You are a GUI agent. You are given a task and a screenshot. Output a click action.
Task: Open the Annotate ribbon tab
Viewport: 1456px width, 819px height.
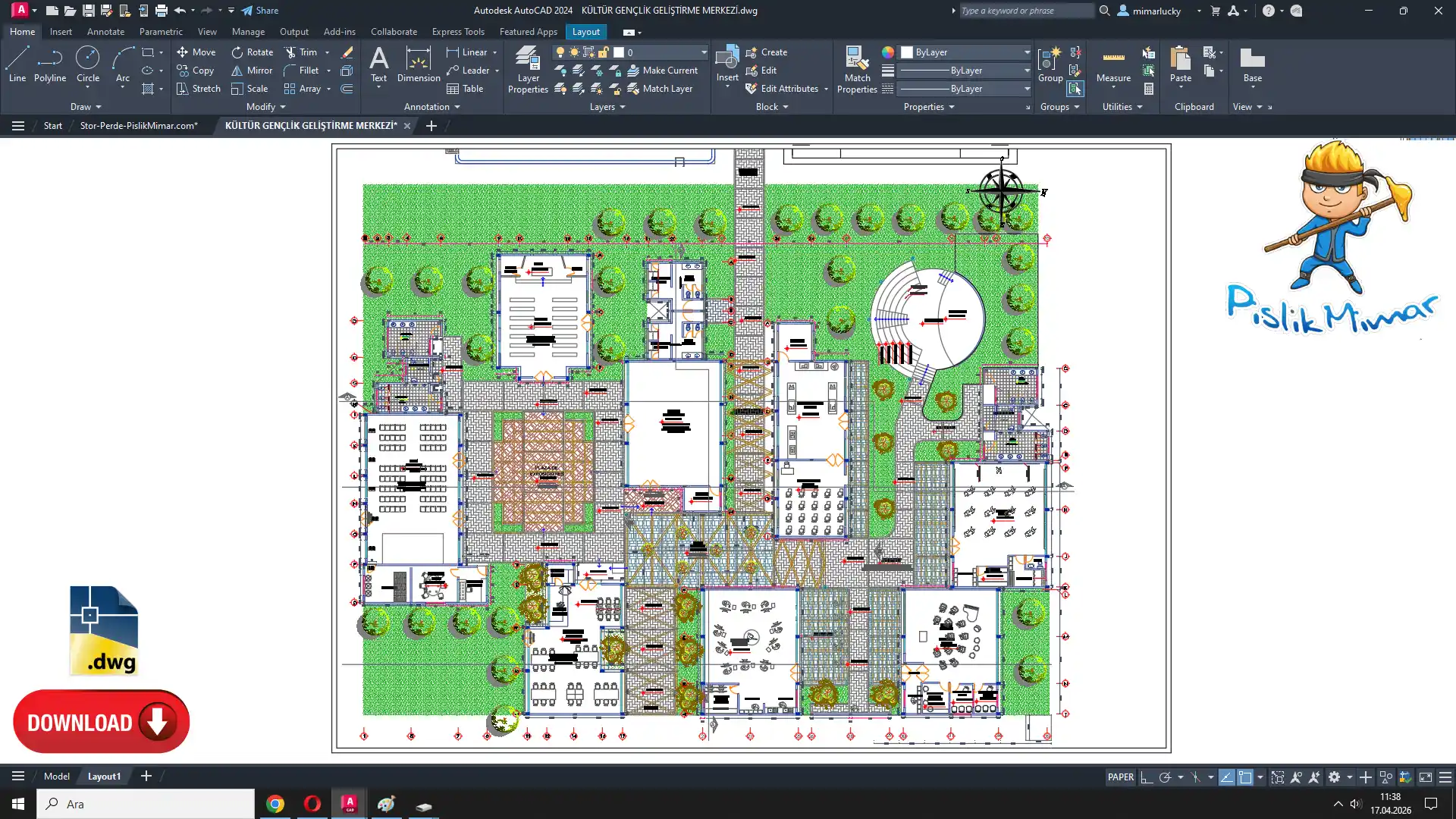(105, 32)
